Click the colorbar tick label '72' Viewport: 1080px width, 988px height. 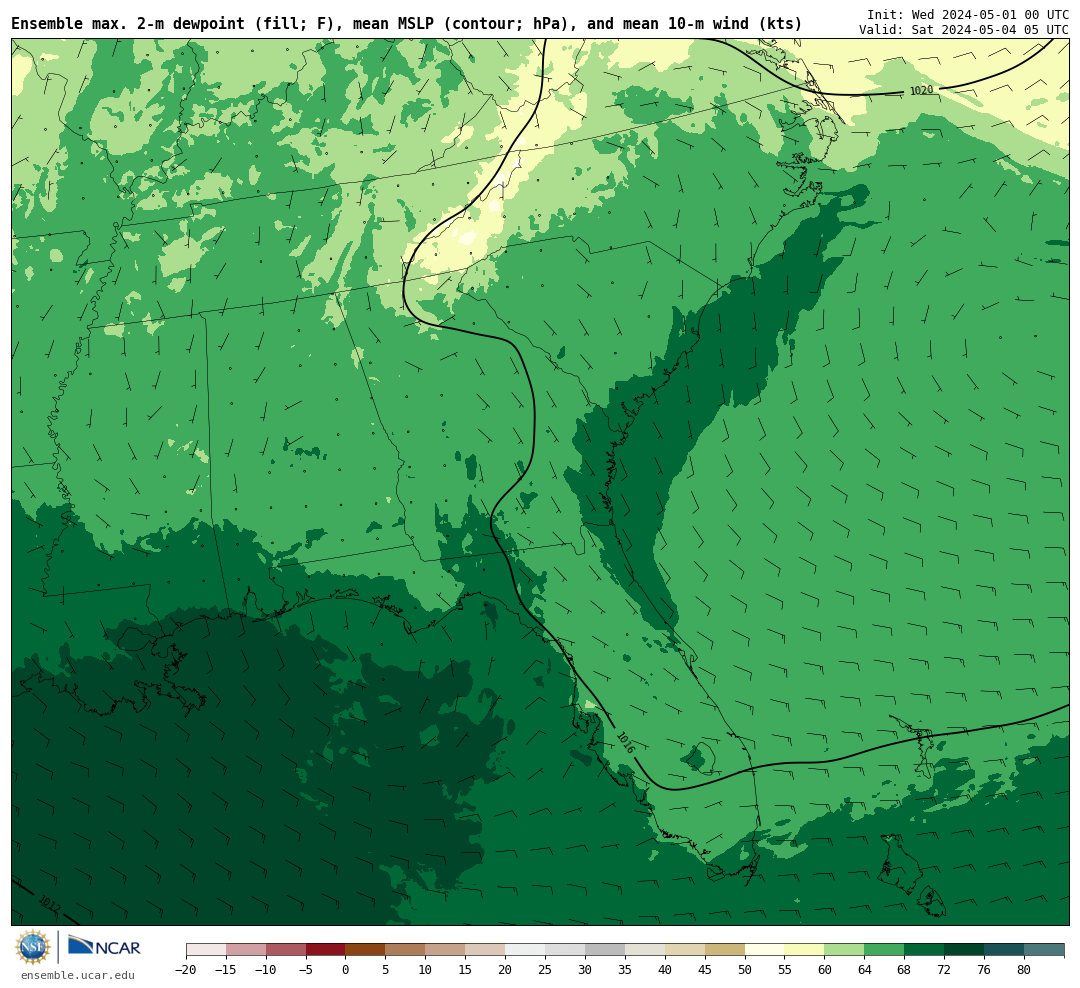point(945,970)
